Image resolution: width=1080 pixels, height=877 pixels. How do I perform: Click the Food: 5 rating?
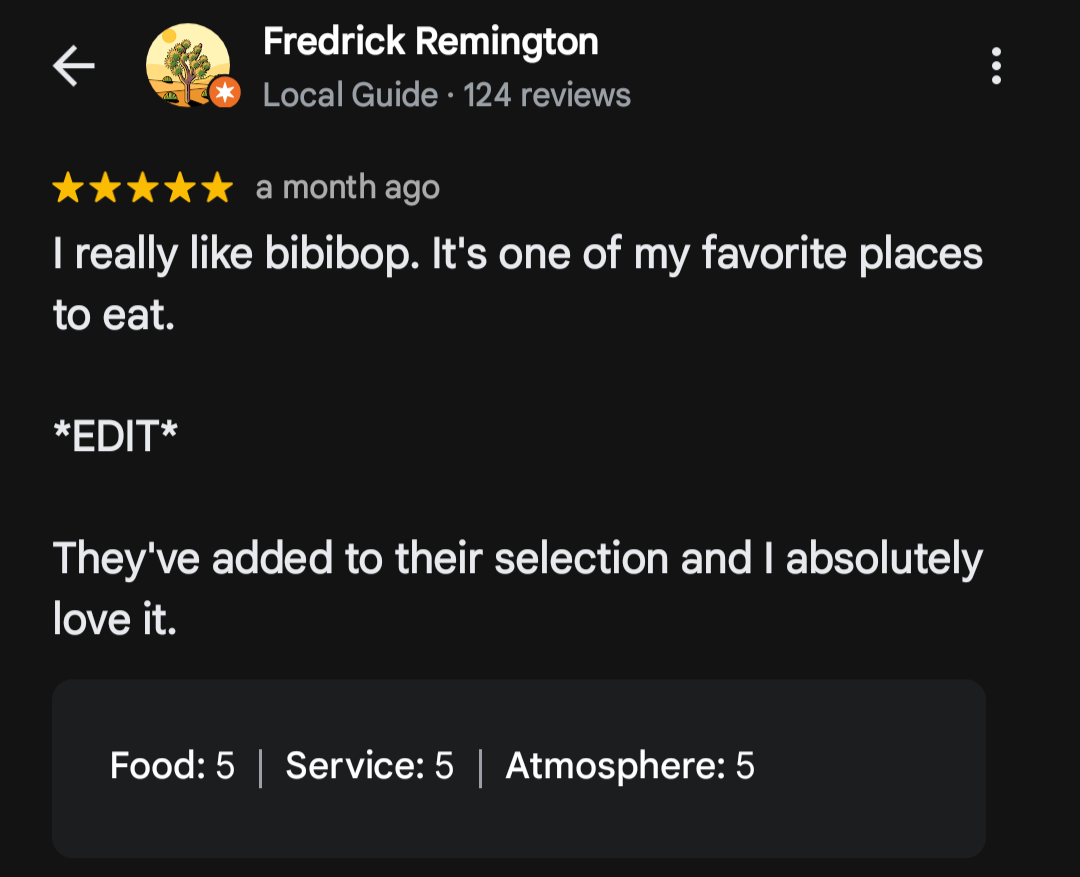click(x=172, y=766)
